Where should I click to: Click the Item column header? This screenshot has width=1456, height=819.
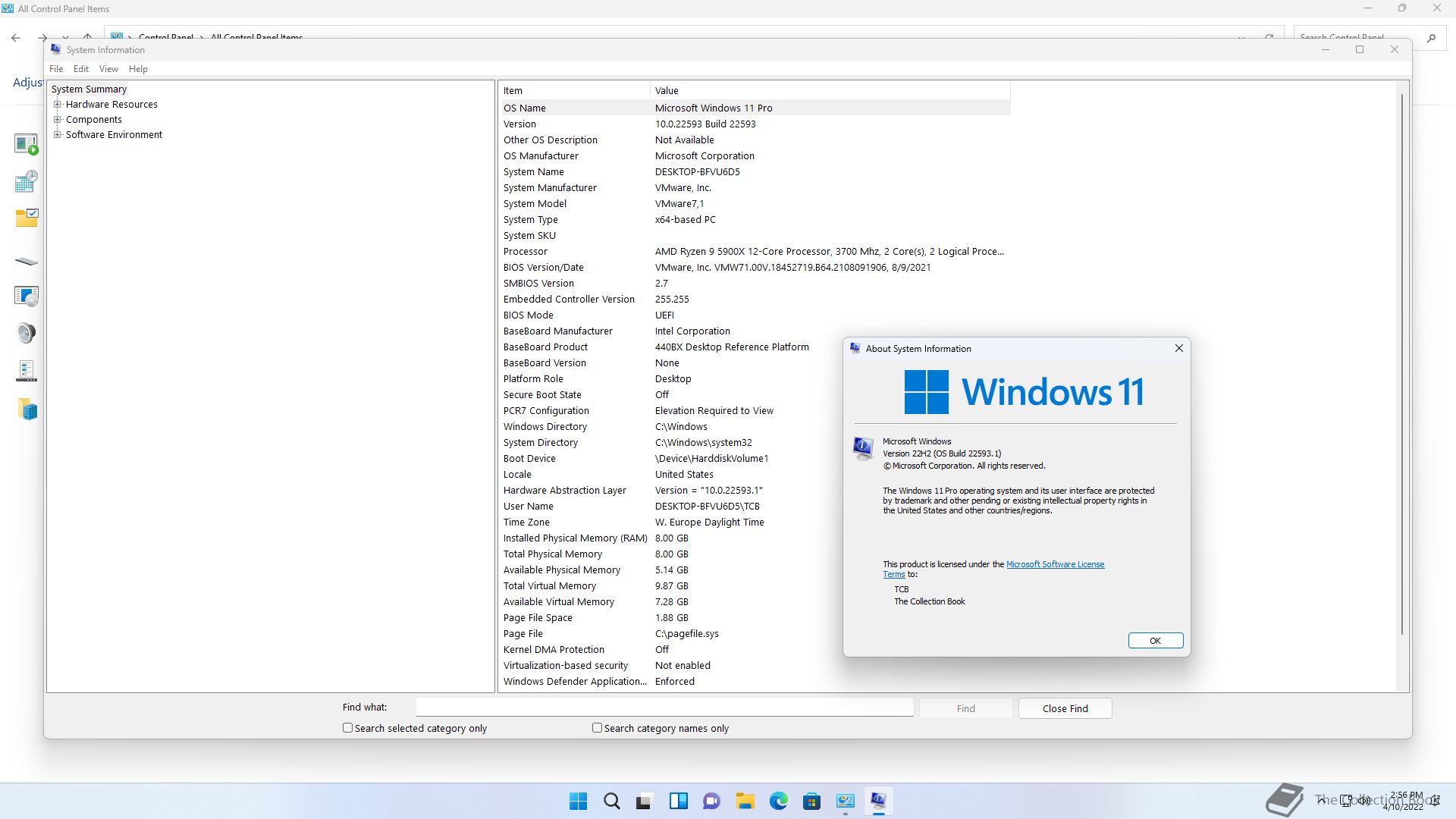(x=575, y=90)
